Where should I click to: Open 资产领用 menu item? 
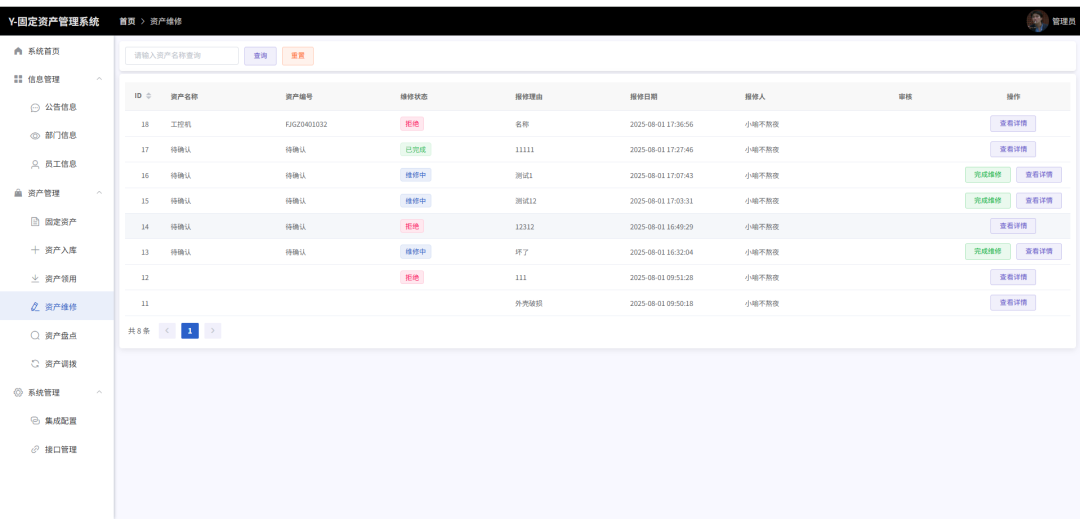pos(56,279)
